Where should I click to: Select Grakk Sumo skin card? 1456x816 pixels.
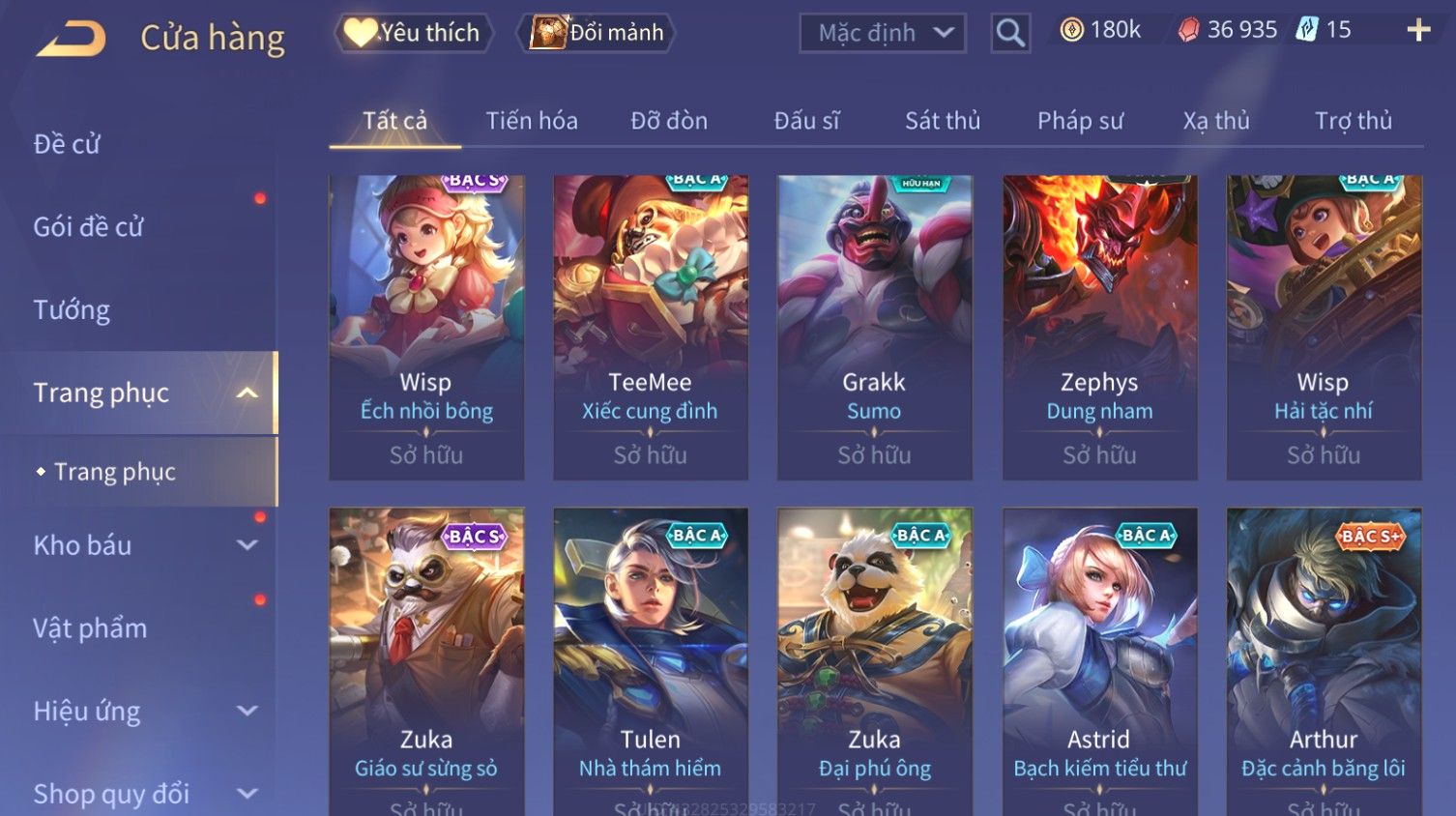(874, 327)
